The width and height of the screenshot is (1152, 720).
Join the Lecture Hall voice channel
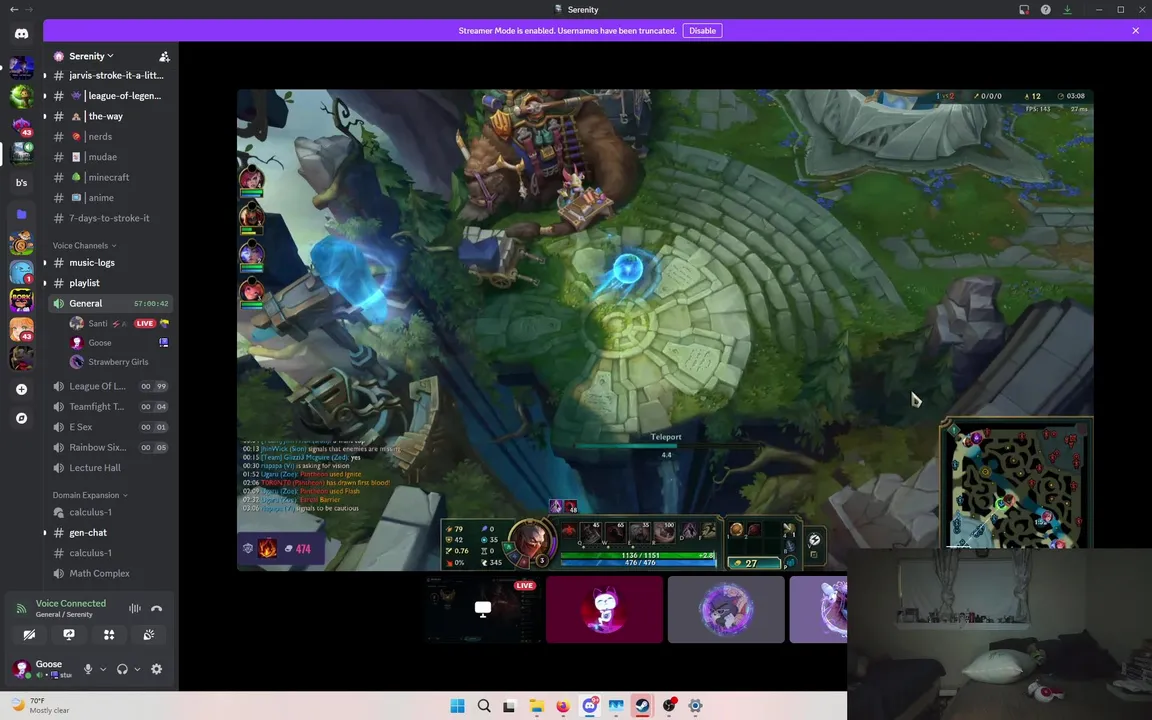tap(110, 468)
